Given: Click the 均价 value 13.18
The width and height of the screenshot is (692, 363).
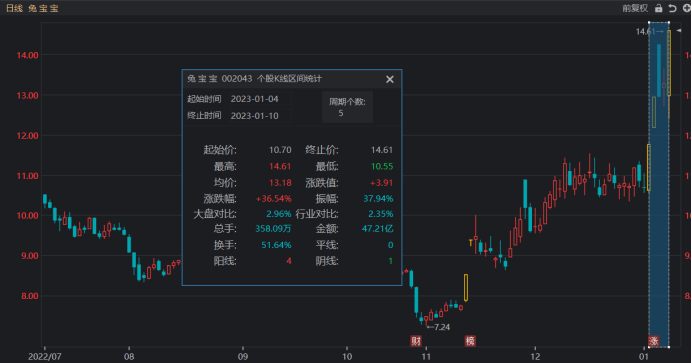Looking at the screenshot, I should pos(280,183).
